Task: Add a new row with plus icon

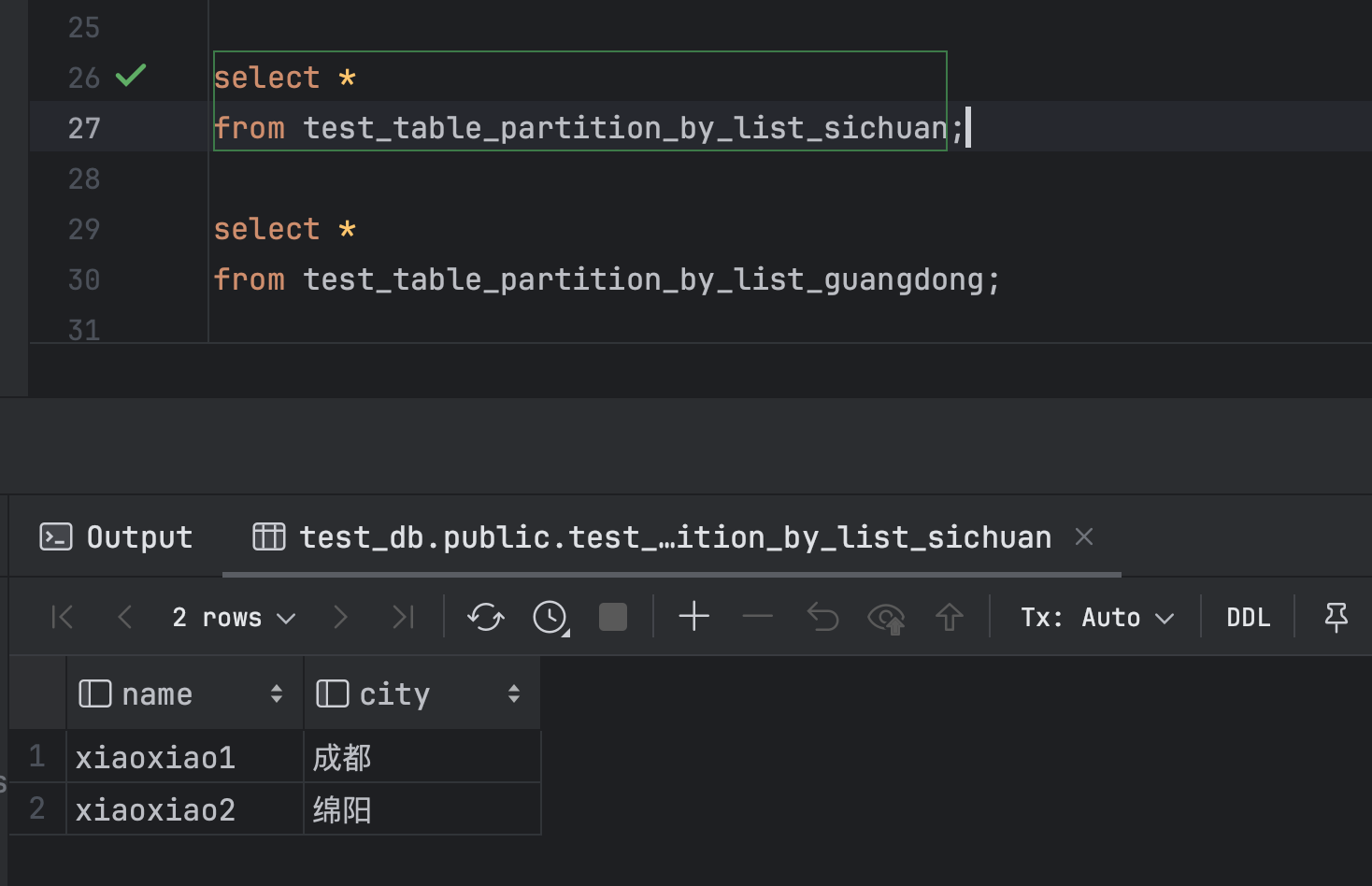Action: click(694, 617)
